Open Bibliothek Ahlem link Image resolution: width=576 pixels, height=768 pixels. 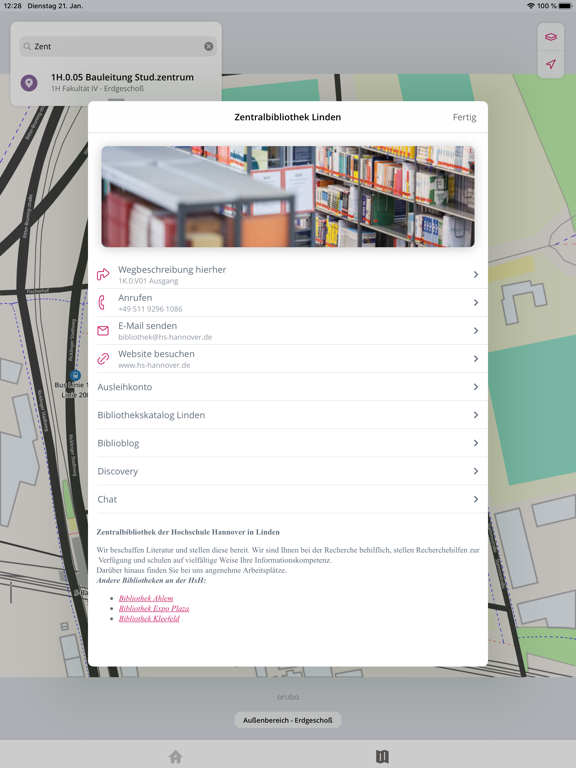(146, 598)
